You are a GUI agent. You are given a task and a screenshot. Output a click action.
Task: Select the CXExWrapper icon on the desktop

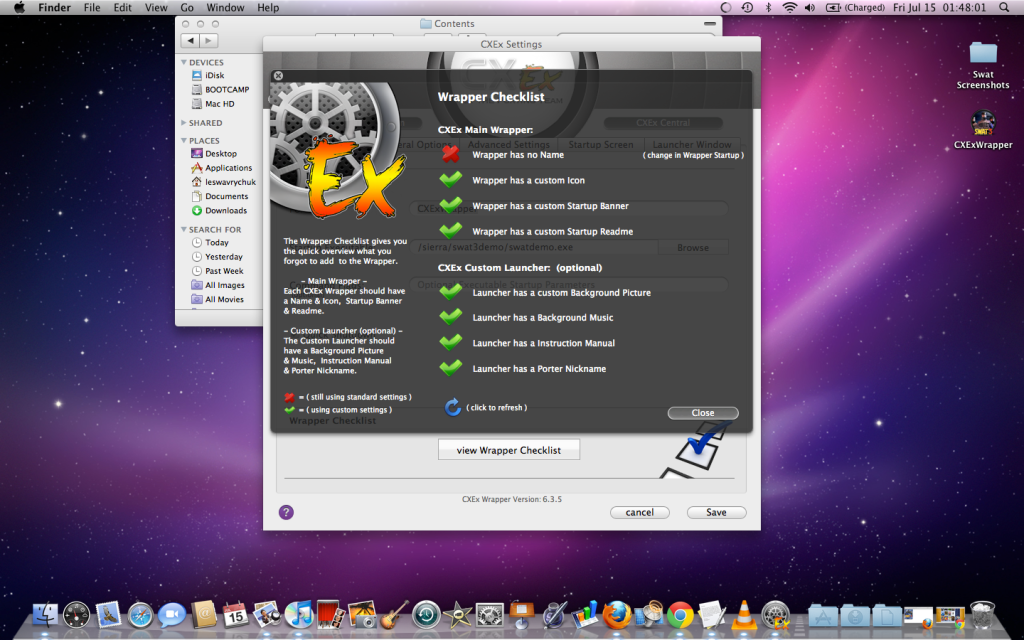tap(983, 129)
